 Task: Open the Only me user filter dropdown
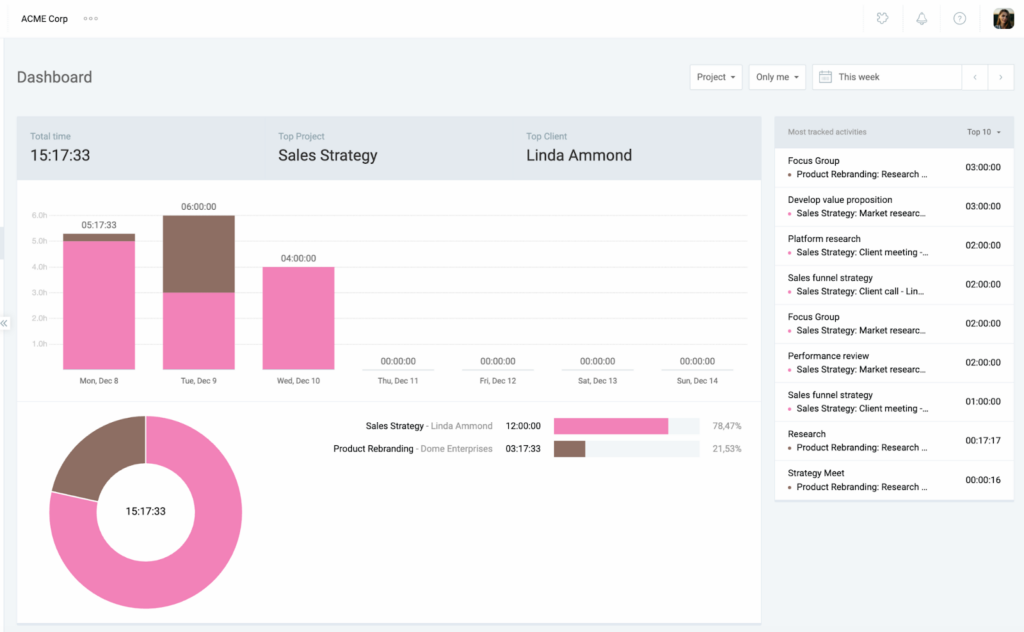pos(773,77)
